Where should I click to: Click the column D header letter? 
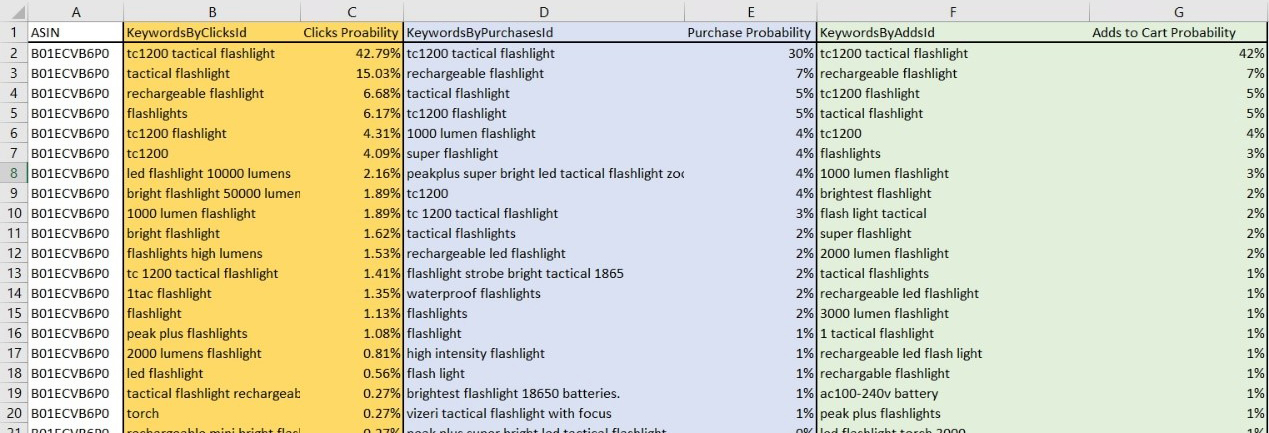[x=544, y=10]
